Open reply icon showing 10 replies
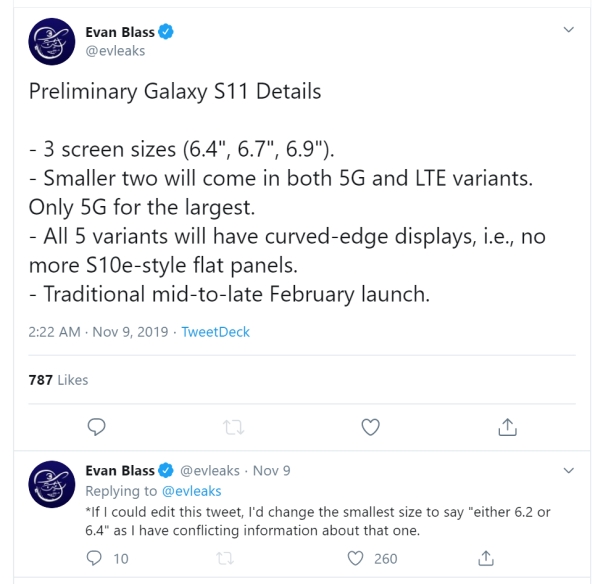Screen dimensions: 600x584 [x=96, y=559]
